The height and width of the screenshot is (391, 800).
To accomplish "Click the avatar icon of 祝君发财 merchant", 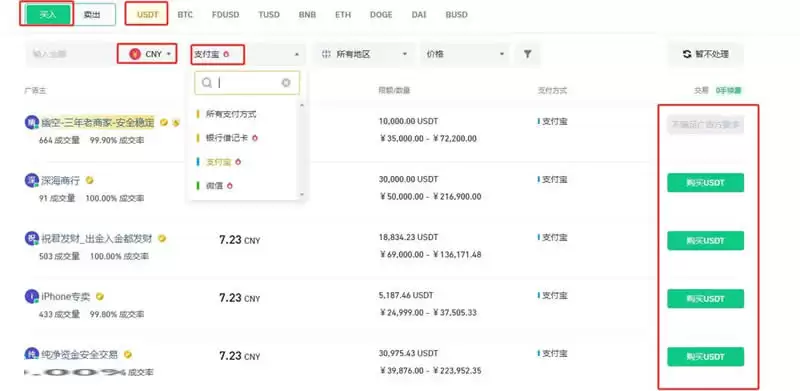I will point(32,238).
